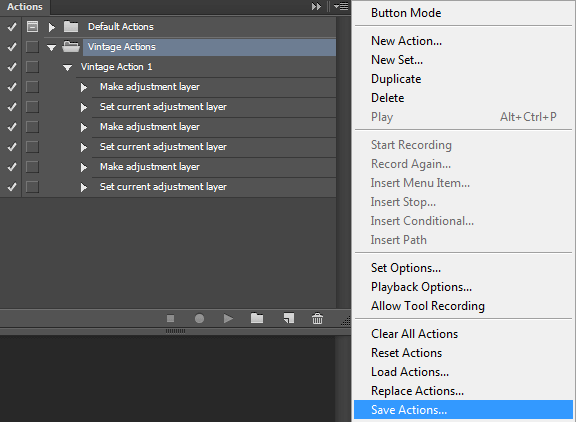Collapse panel with double-arrow icon

coord(316,7)
